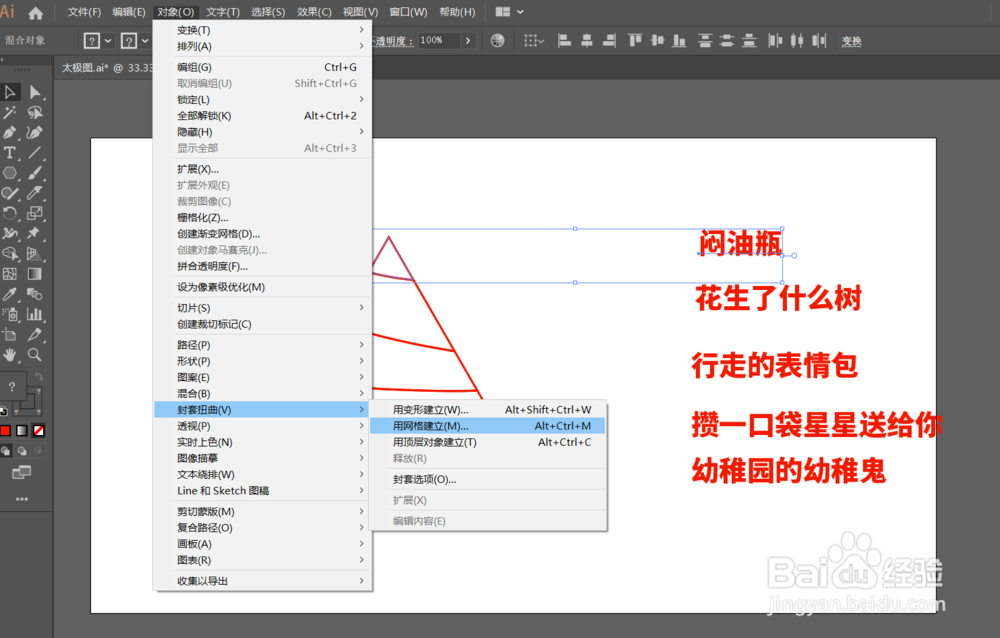Select the Curvature tool
Image resolution: width=1000 pixels, height=638 pixels.
tap(34, 133)
